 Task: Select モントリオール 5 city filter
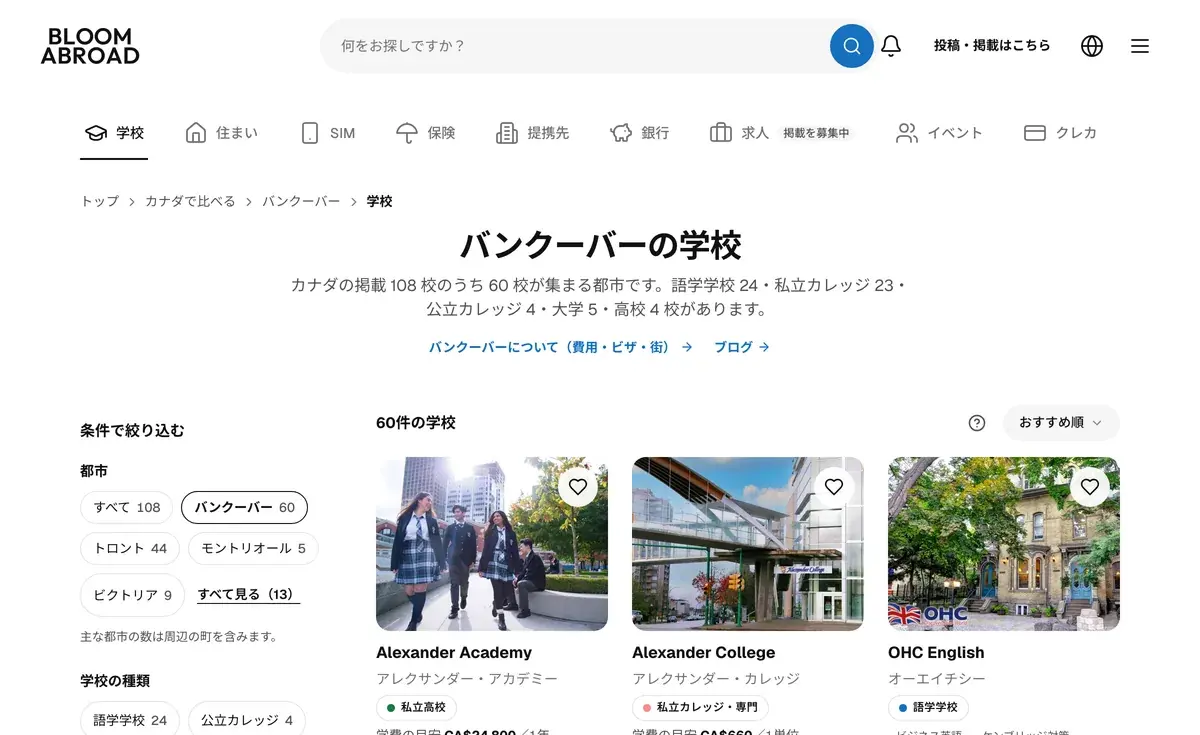254,549
